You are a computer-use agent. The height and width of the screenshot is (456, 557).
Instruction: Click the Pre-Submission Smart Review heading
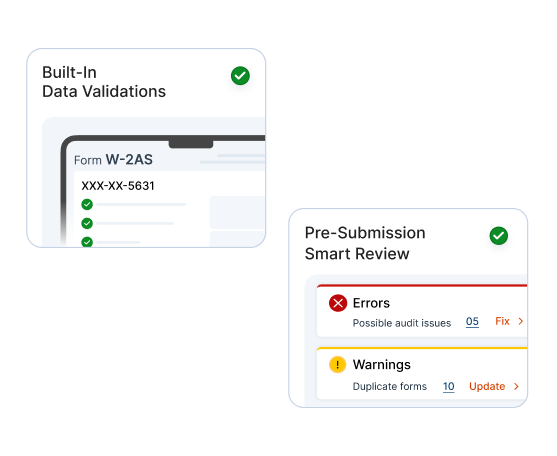tap(365, 243)
